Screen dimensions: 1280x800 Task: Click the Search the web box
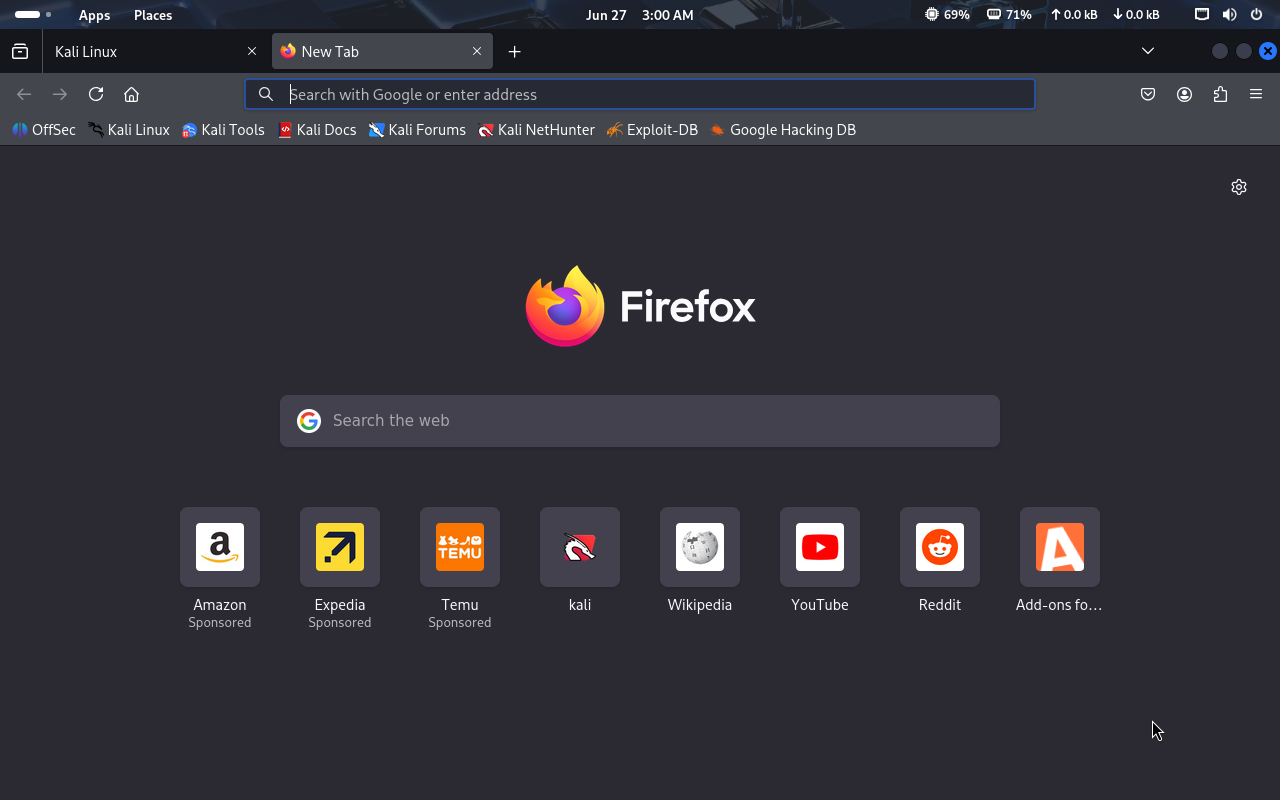coord(640,421)
